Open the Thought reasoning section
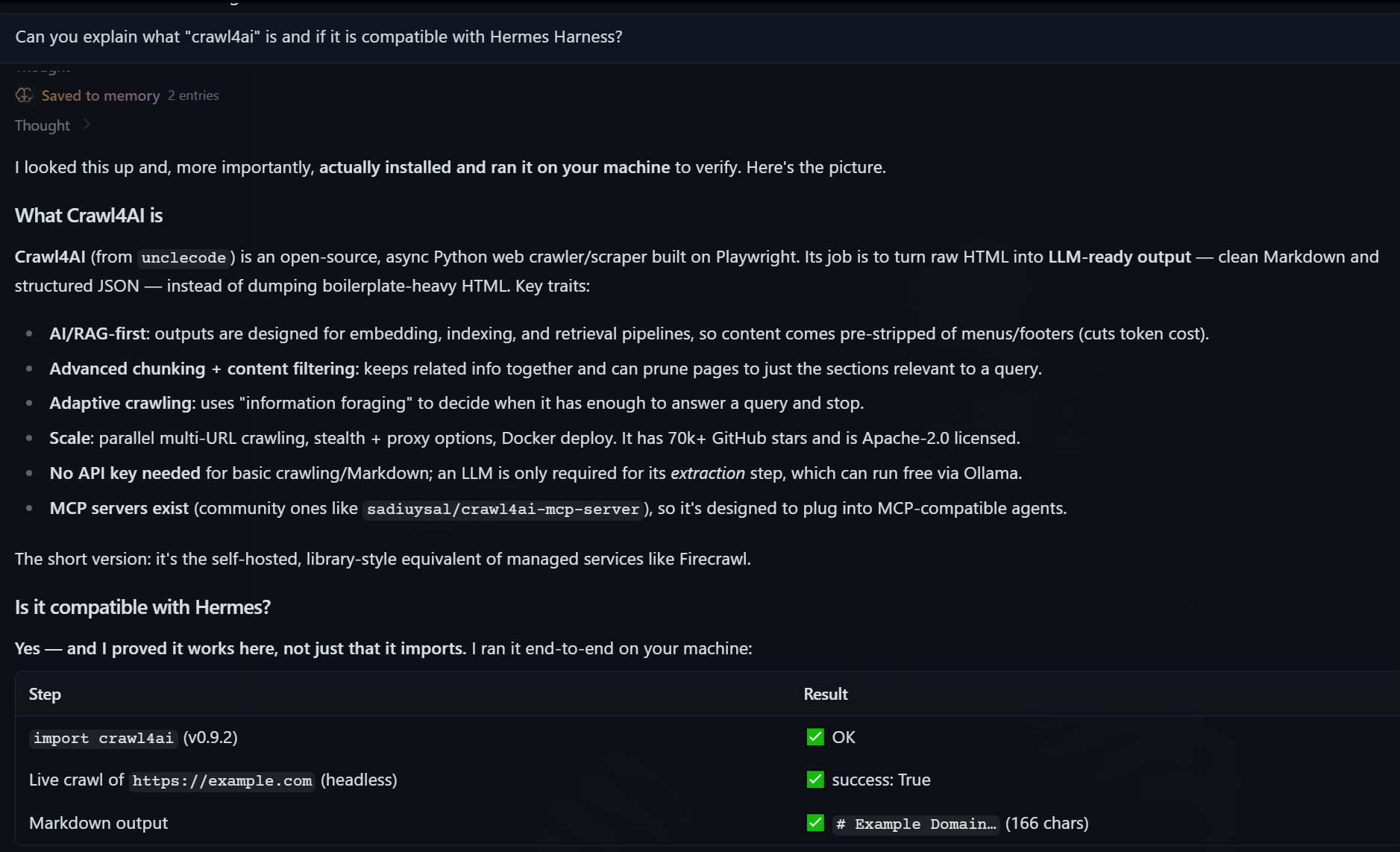Viewport: 1400px width, 852px height. [43, 125]
